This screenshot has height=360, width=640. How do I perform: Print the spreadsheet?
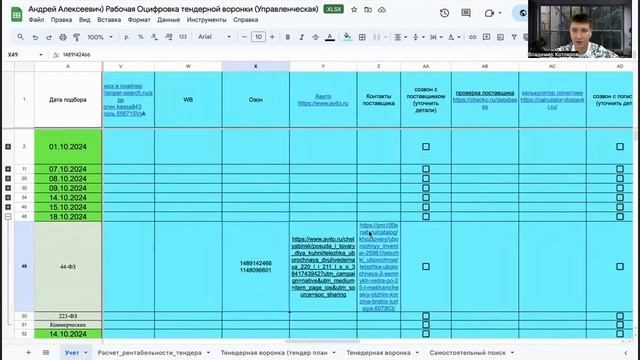(x=63, y=37)
